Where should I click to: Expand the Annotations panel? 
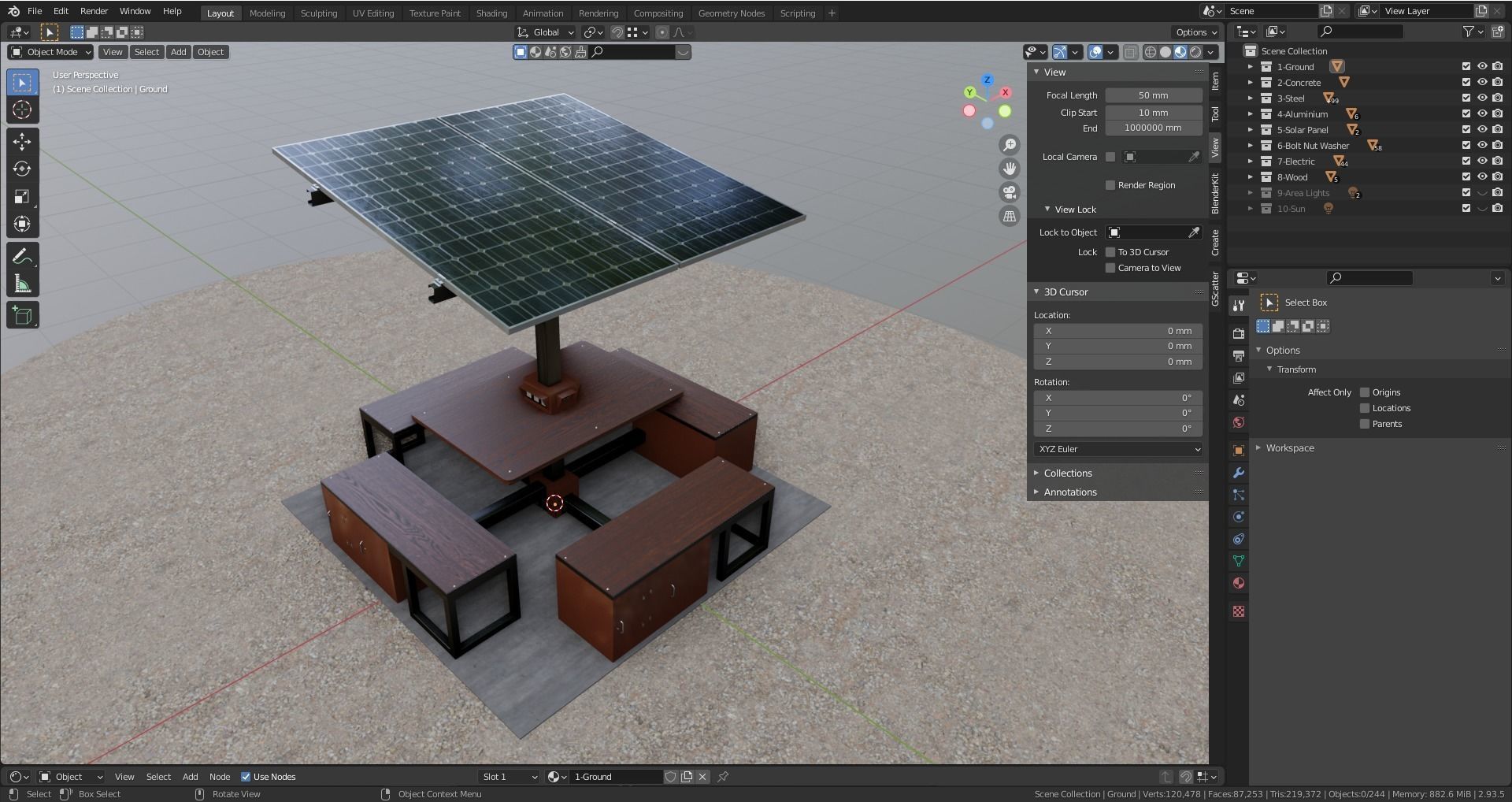(1070, 492)
